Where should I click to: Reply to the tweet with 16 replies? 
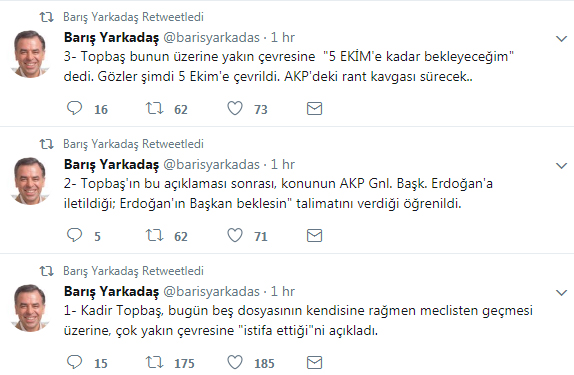coord(75,108)
